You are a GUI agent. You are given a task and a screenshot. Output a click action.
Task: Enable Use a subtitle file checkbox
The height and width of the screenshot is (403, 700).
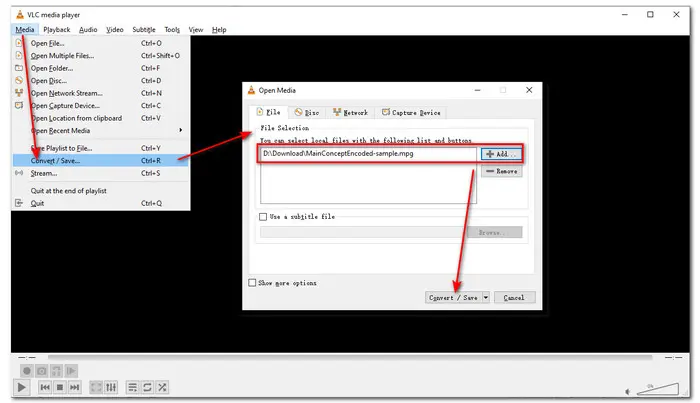pyautogui.click(x=263, y=217)
